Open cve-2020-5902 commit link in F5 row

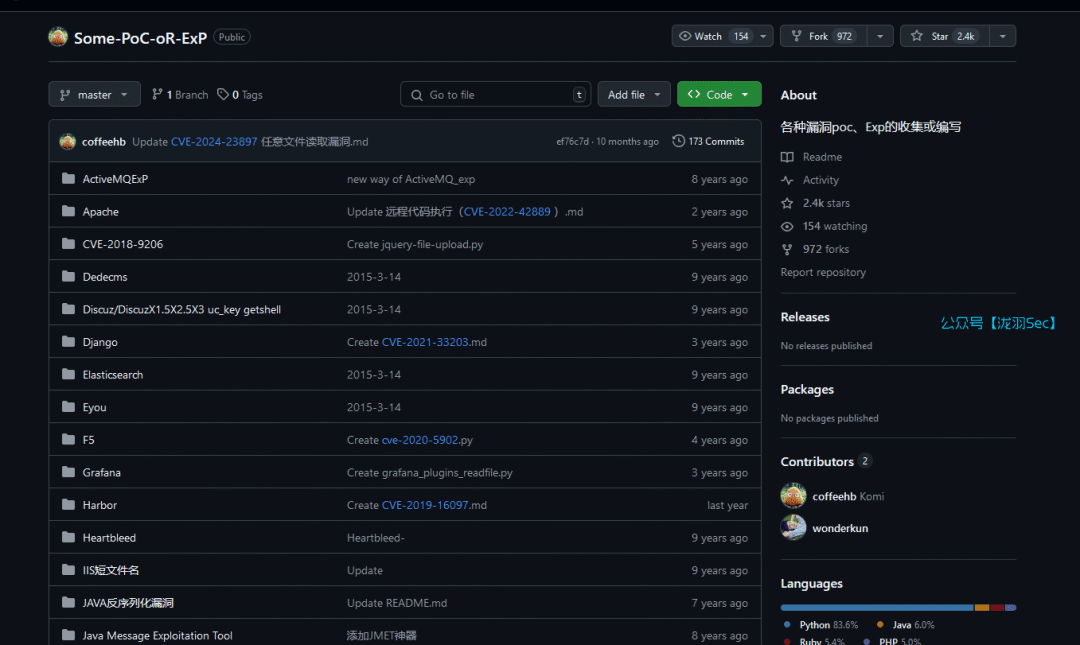419,440
